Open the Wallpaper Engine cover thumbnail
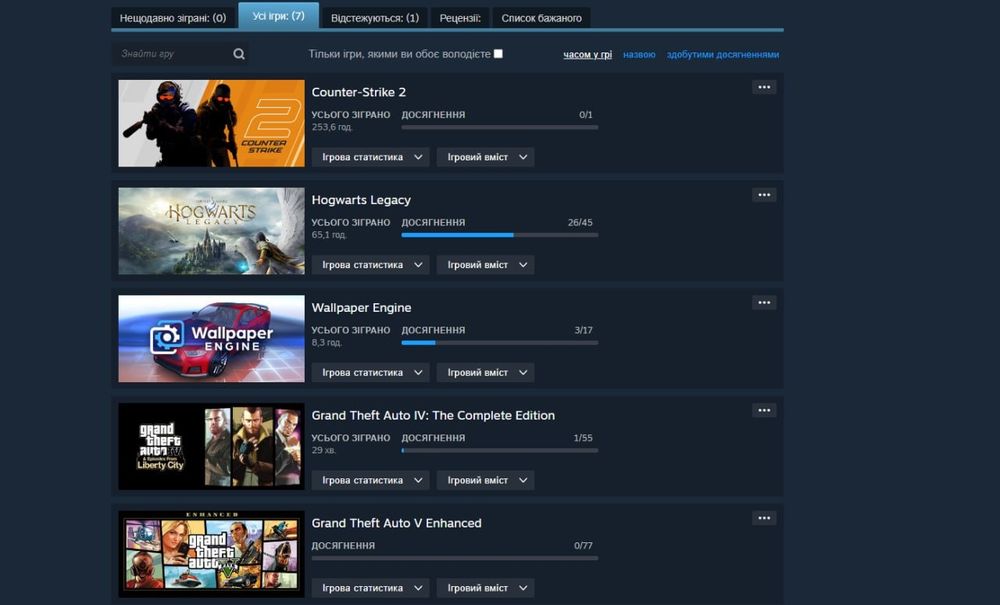This screenshot has height=605, width=1000. coord(211,339)
